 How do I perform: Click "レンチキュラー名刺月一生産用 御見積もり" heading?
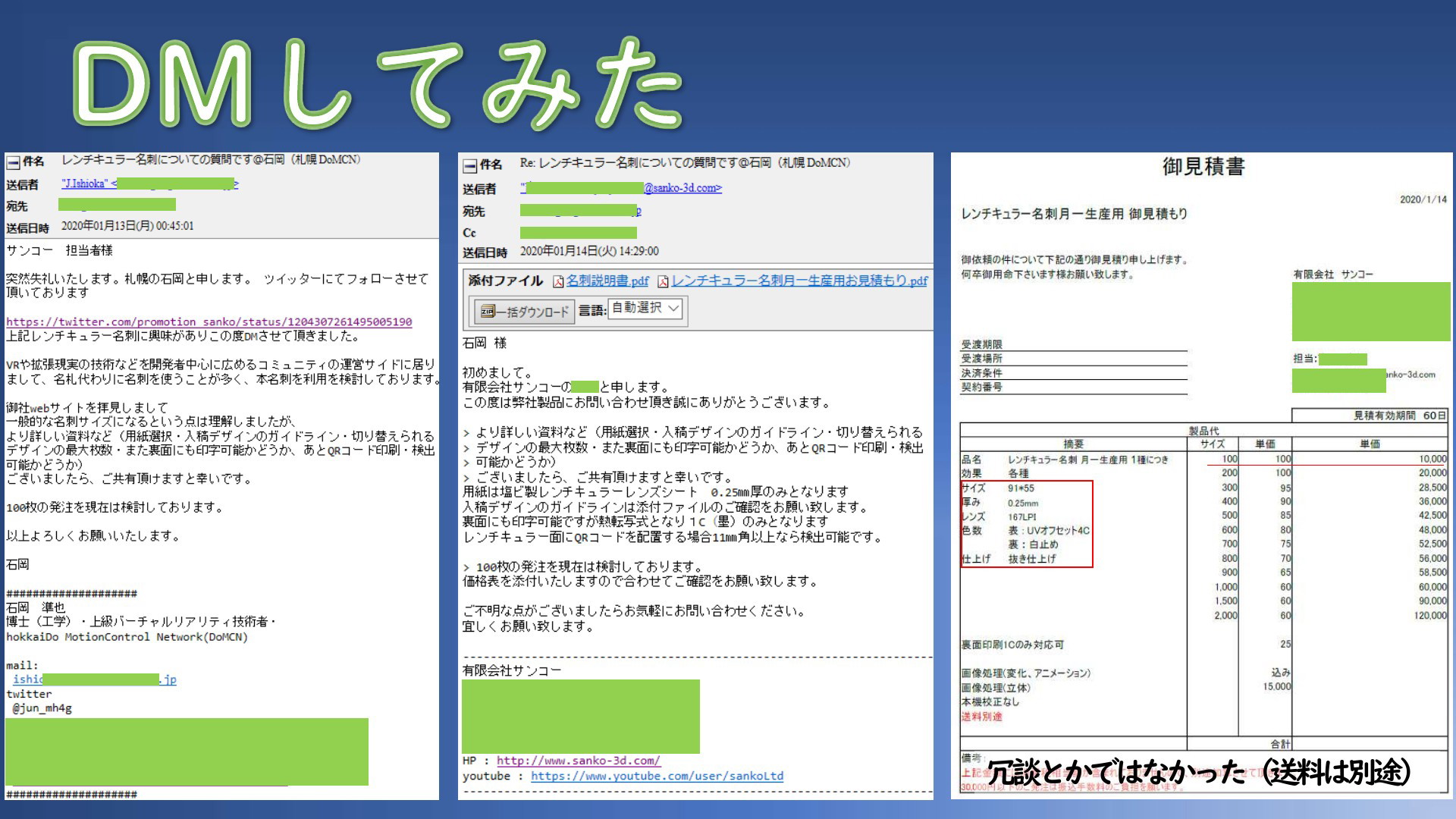tap(1075, 214)
